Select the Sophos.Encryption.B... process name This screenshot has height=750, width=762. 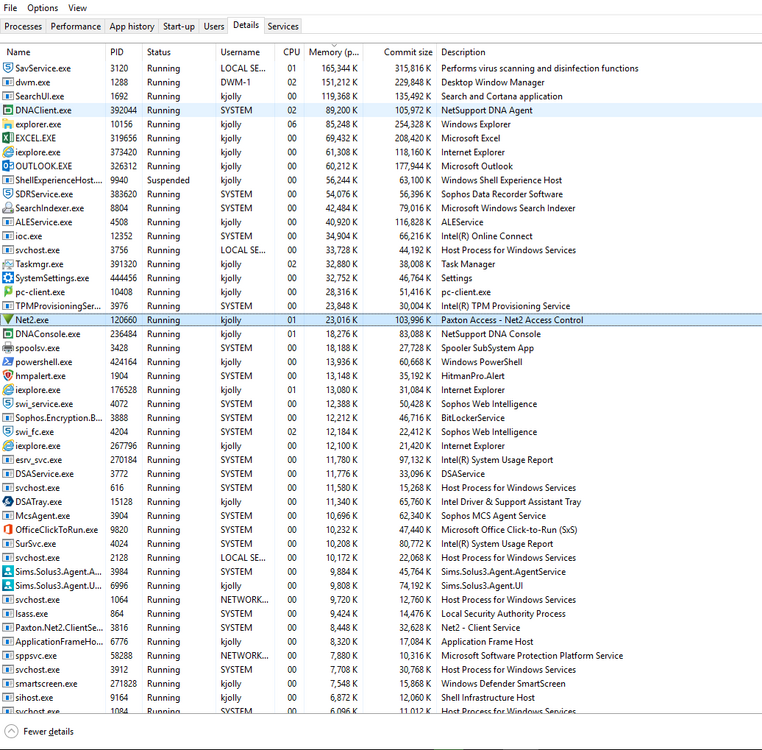point(59,418)
